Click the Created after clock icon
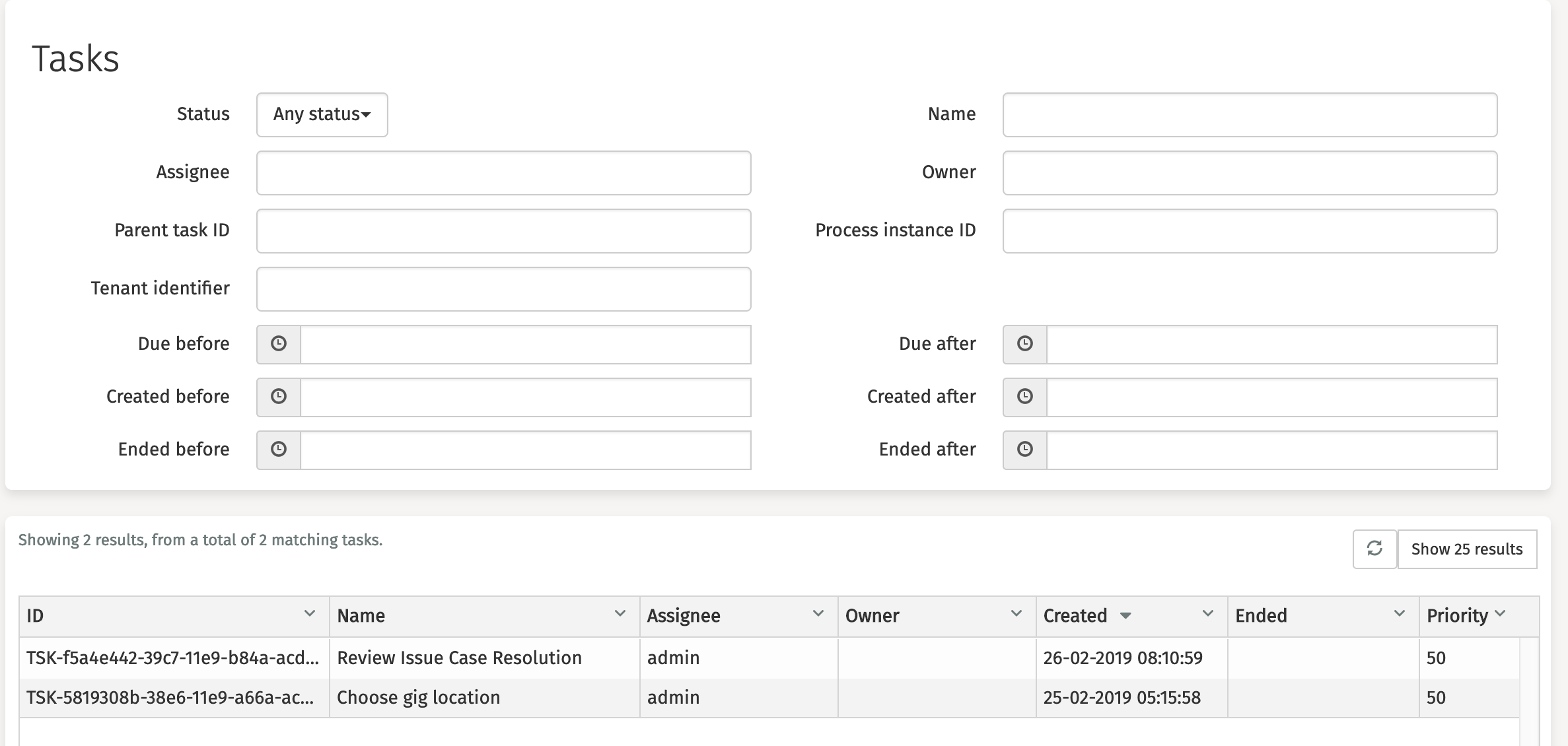Screen dimensions: 1568x746 pyautogui.click(x=1024, y=397)
